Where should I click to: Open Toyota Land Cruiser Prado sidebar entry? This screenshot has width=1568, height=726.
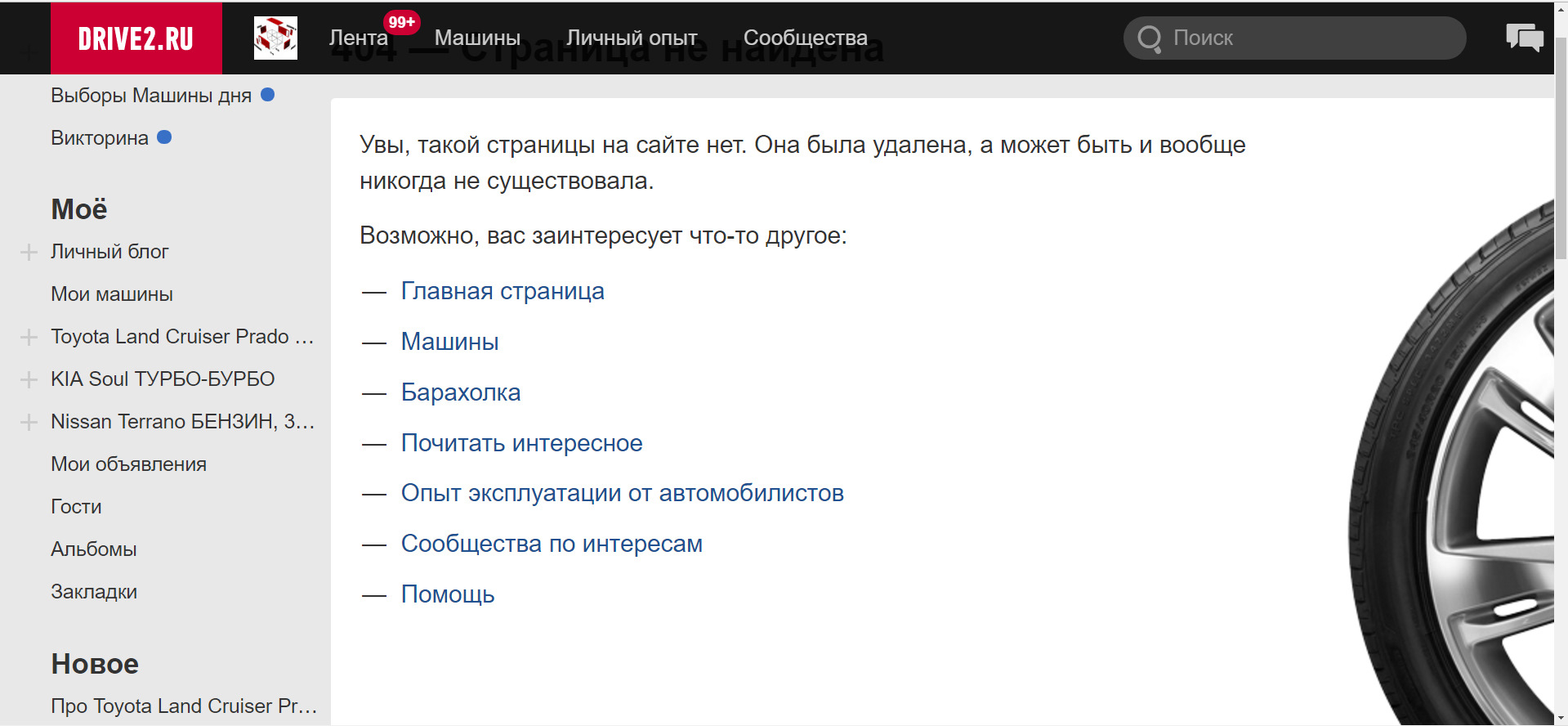[182, 337]
